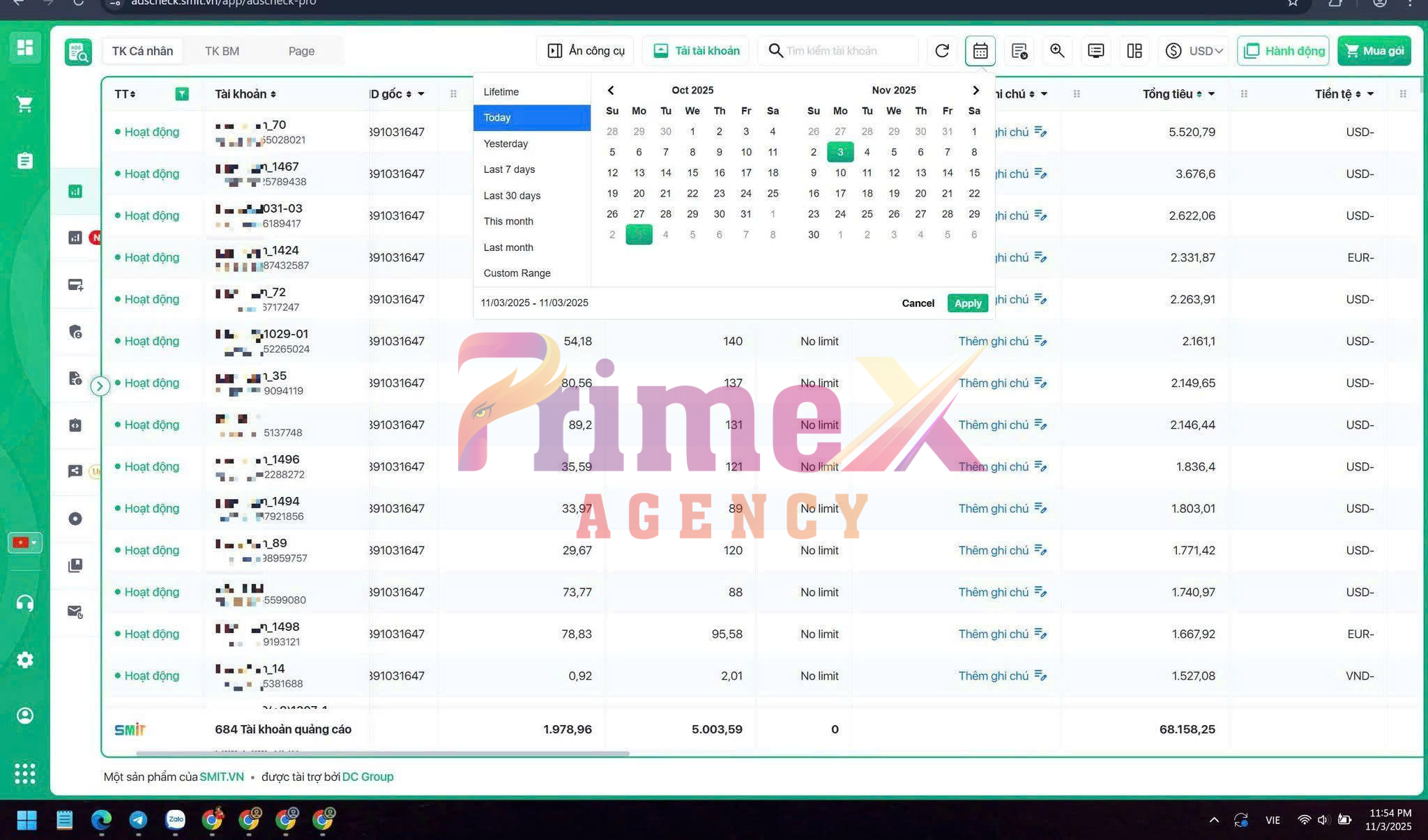The image size is (1428, 840).
Task: Toggle the Ẩn công cụ hide tools button
Action: 586,51
